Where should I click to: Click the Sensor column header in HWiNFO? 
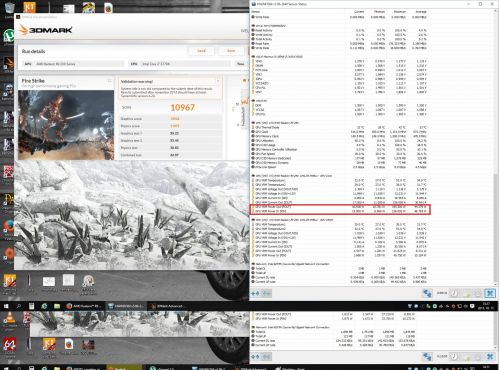256,12
